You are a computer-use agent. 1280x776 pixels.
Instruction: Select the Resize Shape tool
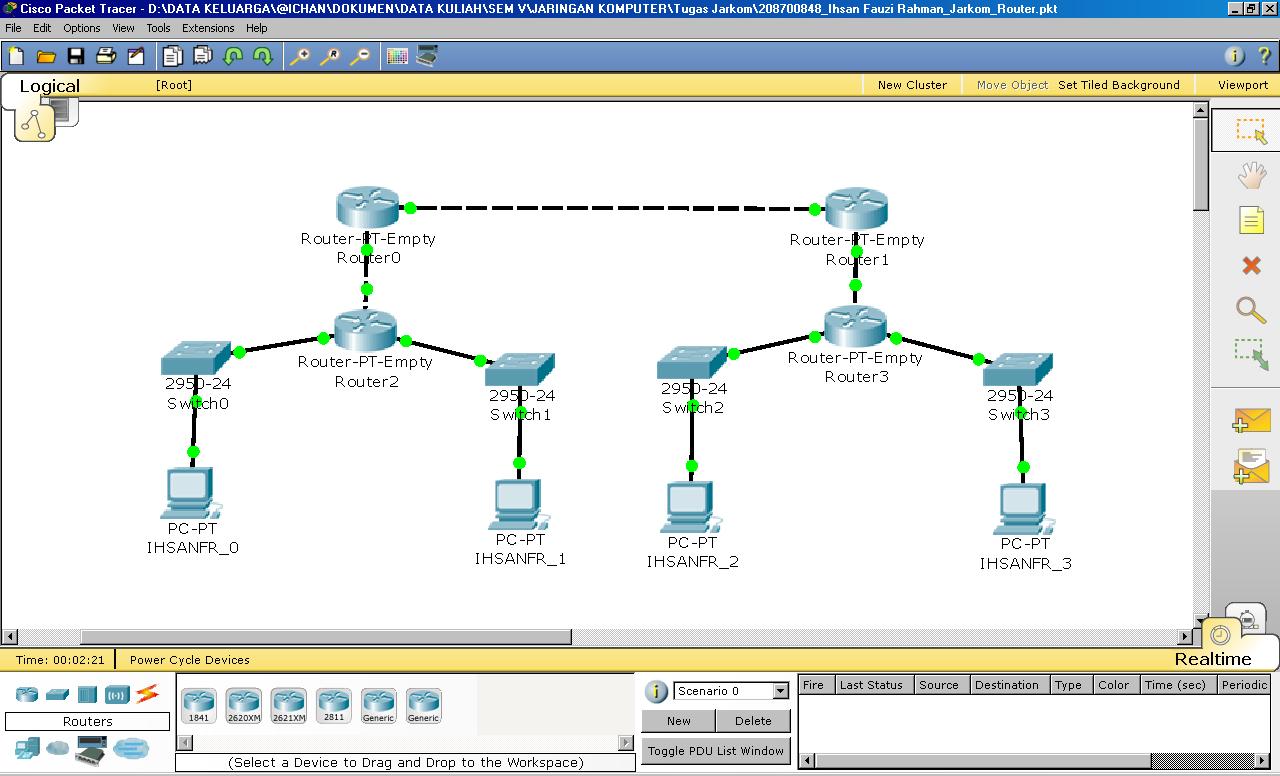coord(1251,354)
